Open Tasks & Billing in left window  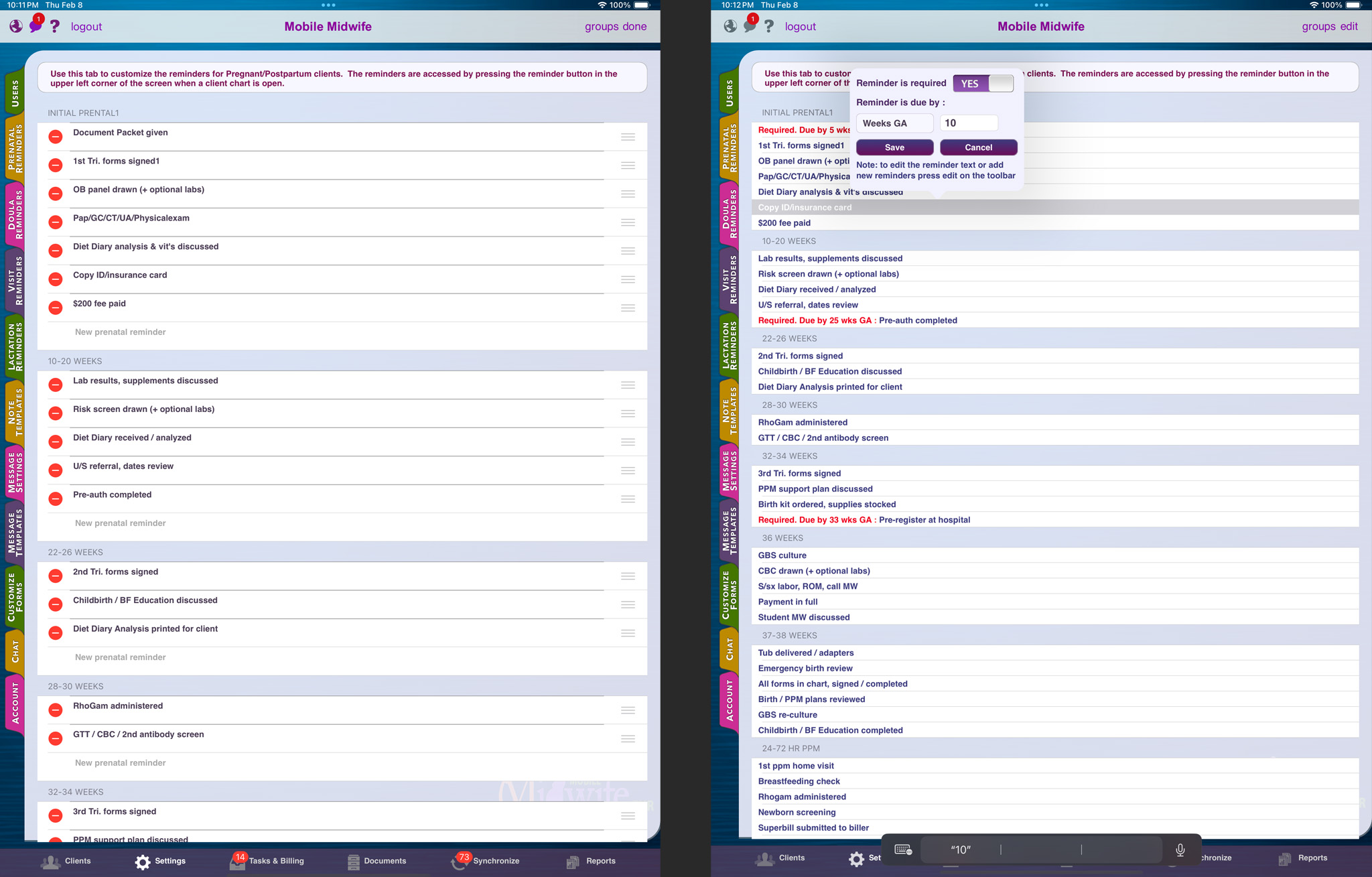click(267, 862)
